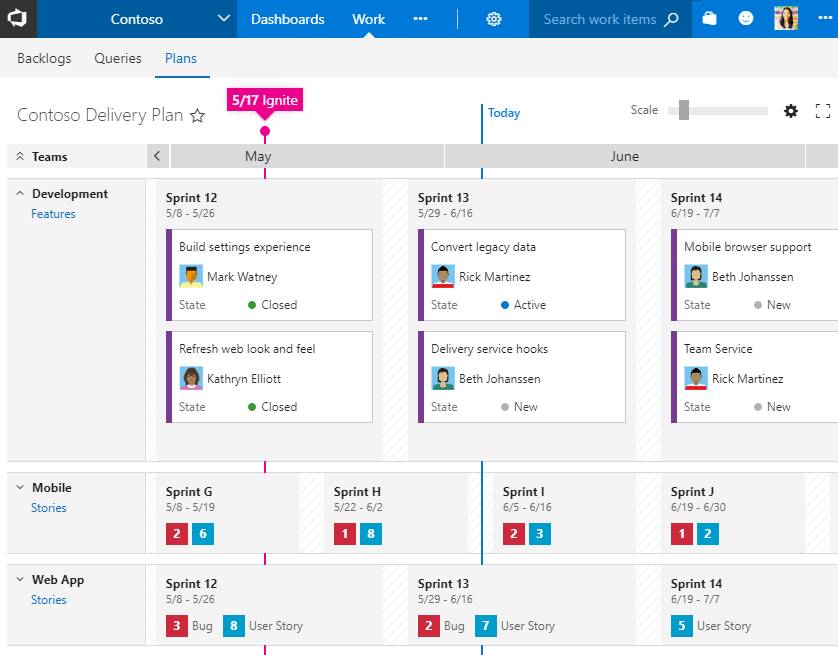
Task: Click the Visual Studio Team Services logo
Action: click(x=18, y=19)
